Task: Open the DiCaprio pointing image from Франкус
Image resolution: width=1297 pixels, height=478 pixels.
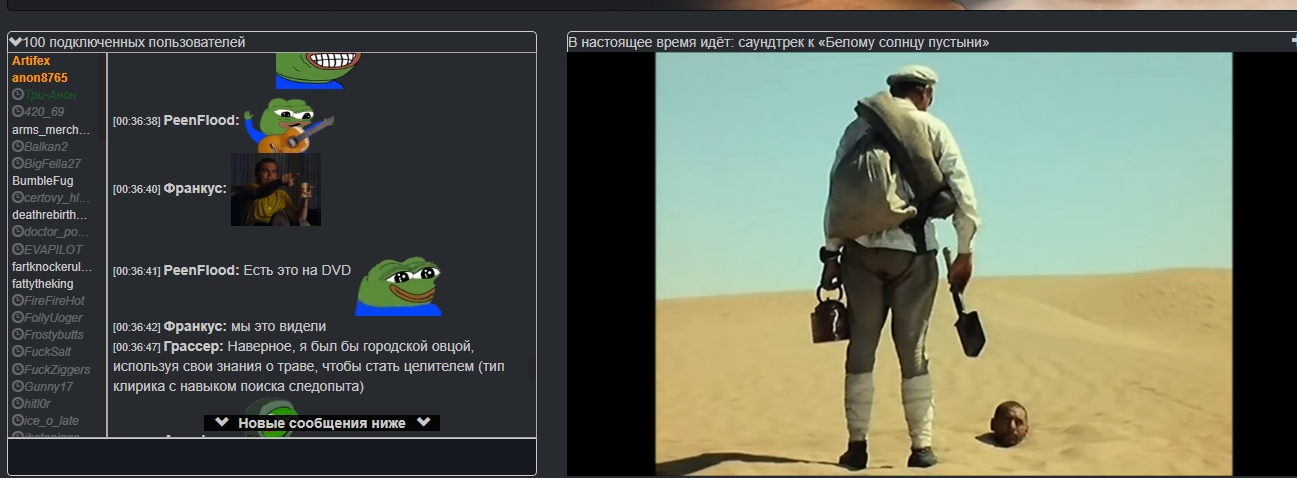Action: [276, 189]
